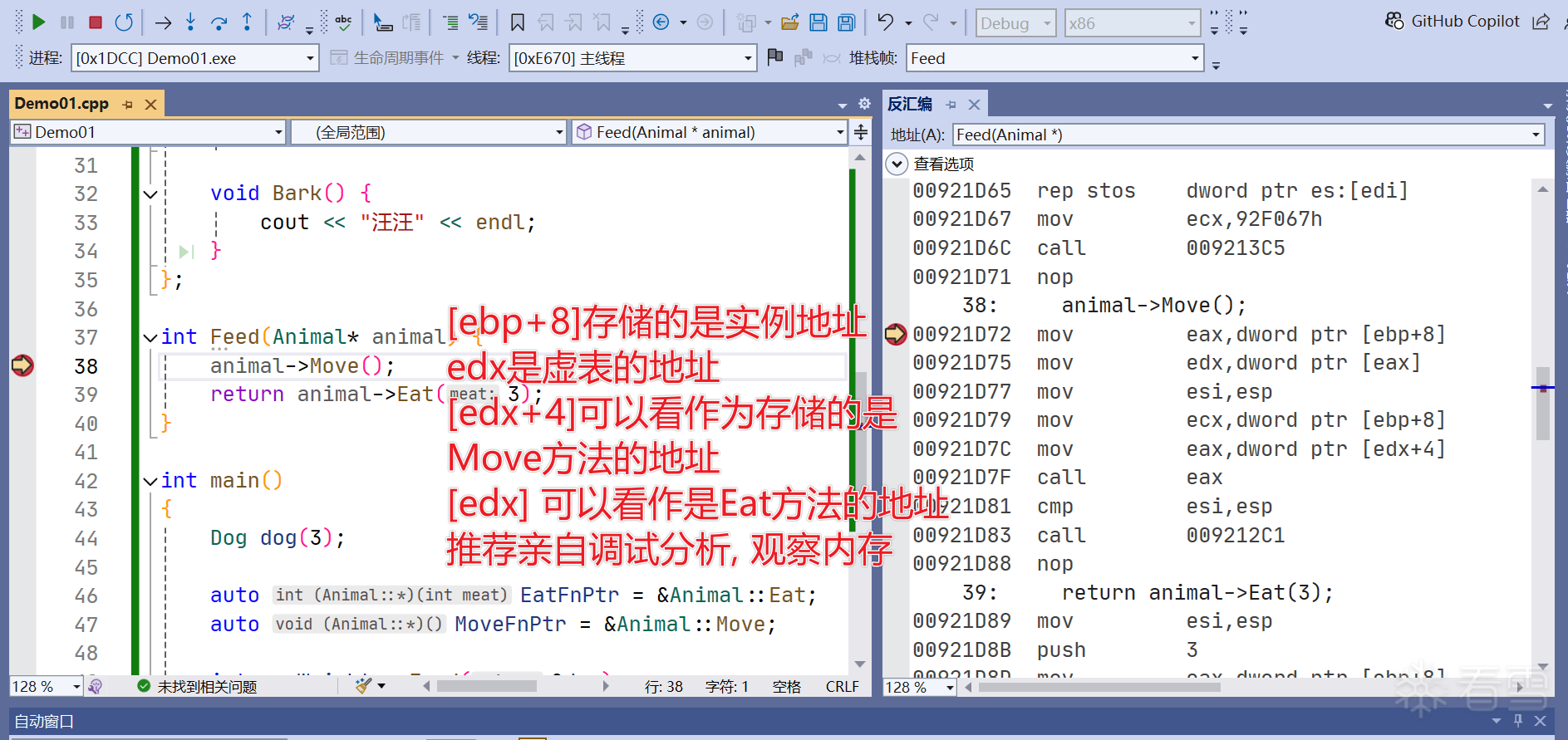Screen dimensions: 1568x740
Task: Expand the 查看选项 section
Action: (897, 164)
